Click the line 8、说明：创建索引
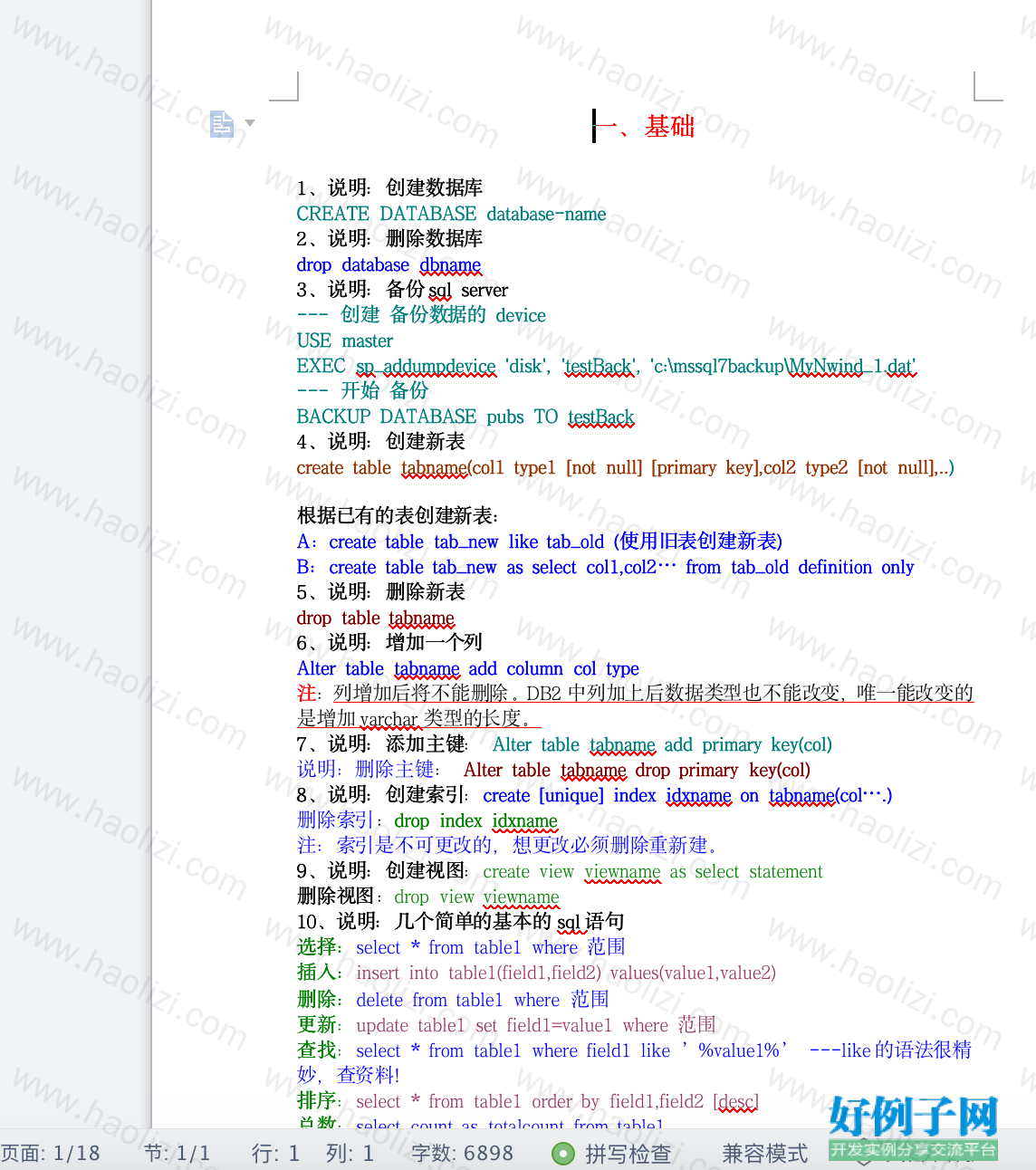Viewport: 1036px width, 1170px height. tap(381, 795)
